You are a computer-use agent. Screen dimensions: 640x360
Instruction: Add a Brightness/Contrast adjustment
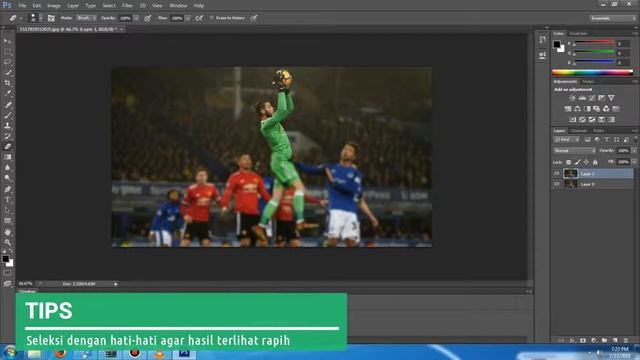pyautogui.click(x=572, y=98)
